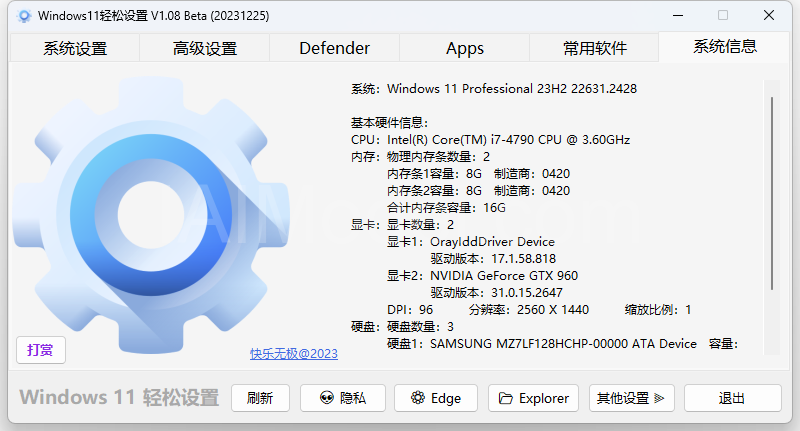Click the Windows 11 轻松设置 footer title
800x431 pixels.
[x=119, y=397]
